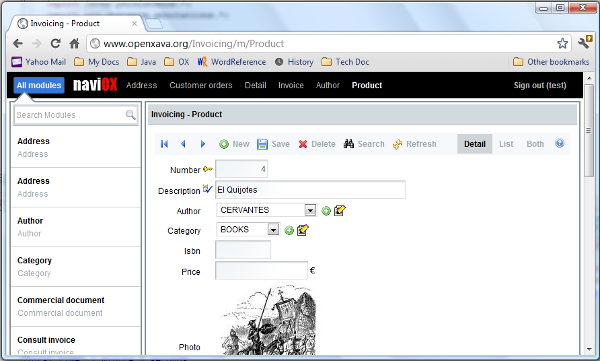This screenshot has height=361, width=600.
Task: Click the All modules button
Action: click(x=39, y=85)
